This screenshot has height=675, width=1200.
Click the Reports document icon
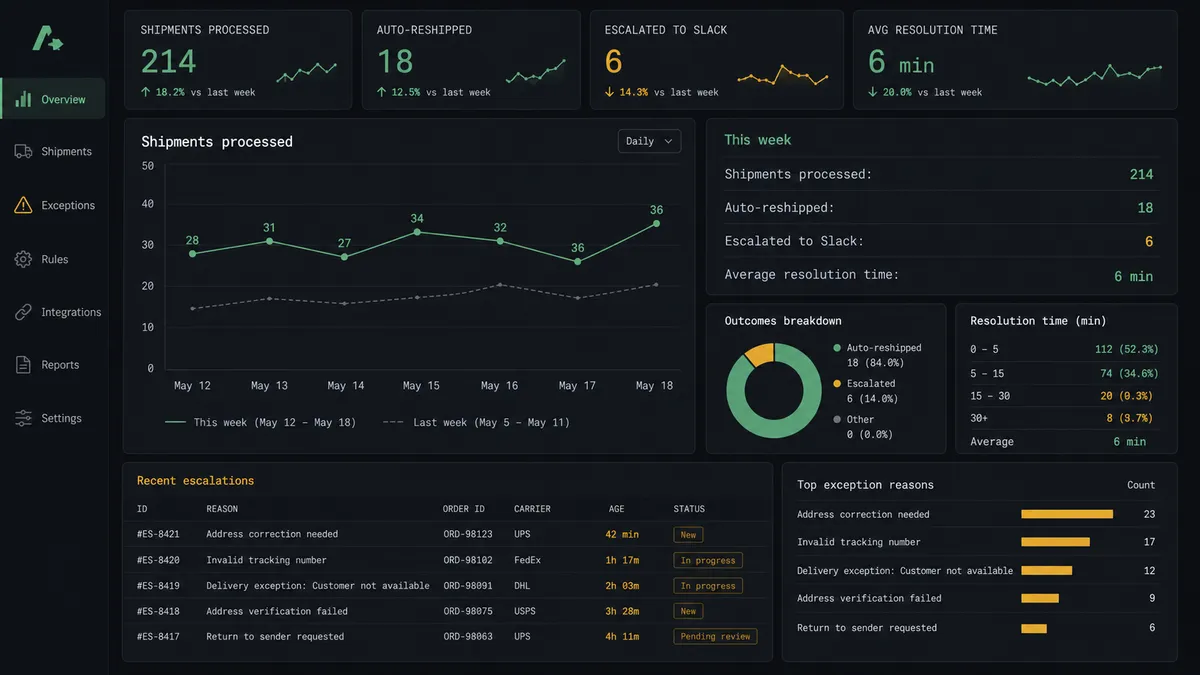pos(23,365)
